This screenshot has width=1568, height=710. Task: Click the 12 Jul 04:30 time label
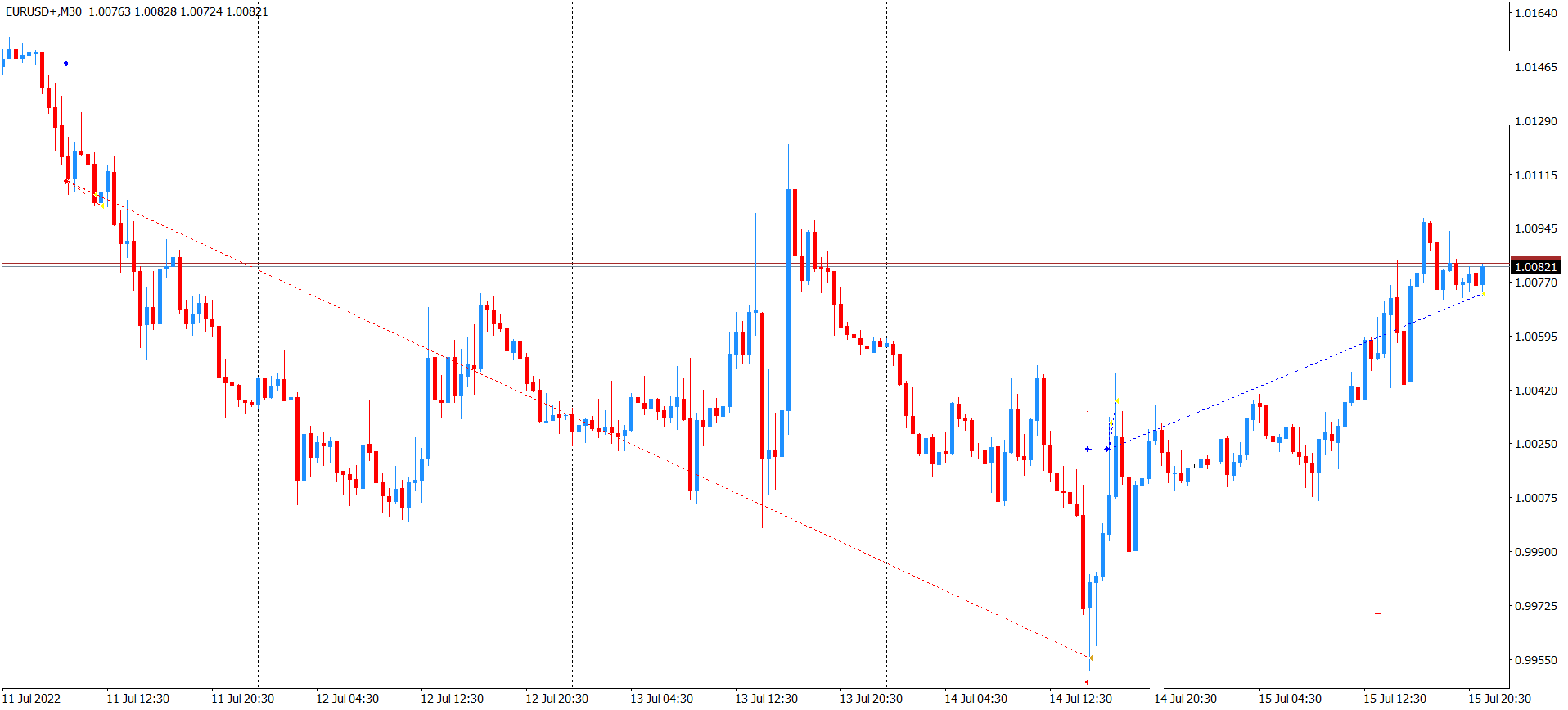pyautogui.click(x=348, y=699)
